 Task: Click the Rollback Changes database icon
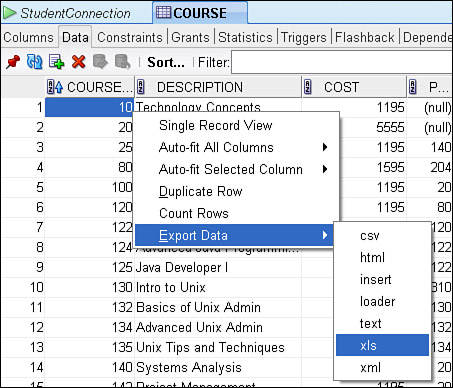coord(122,62)
